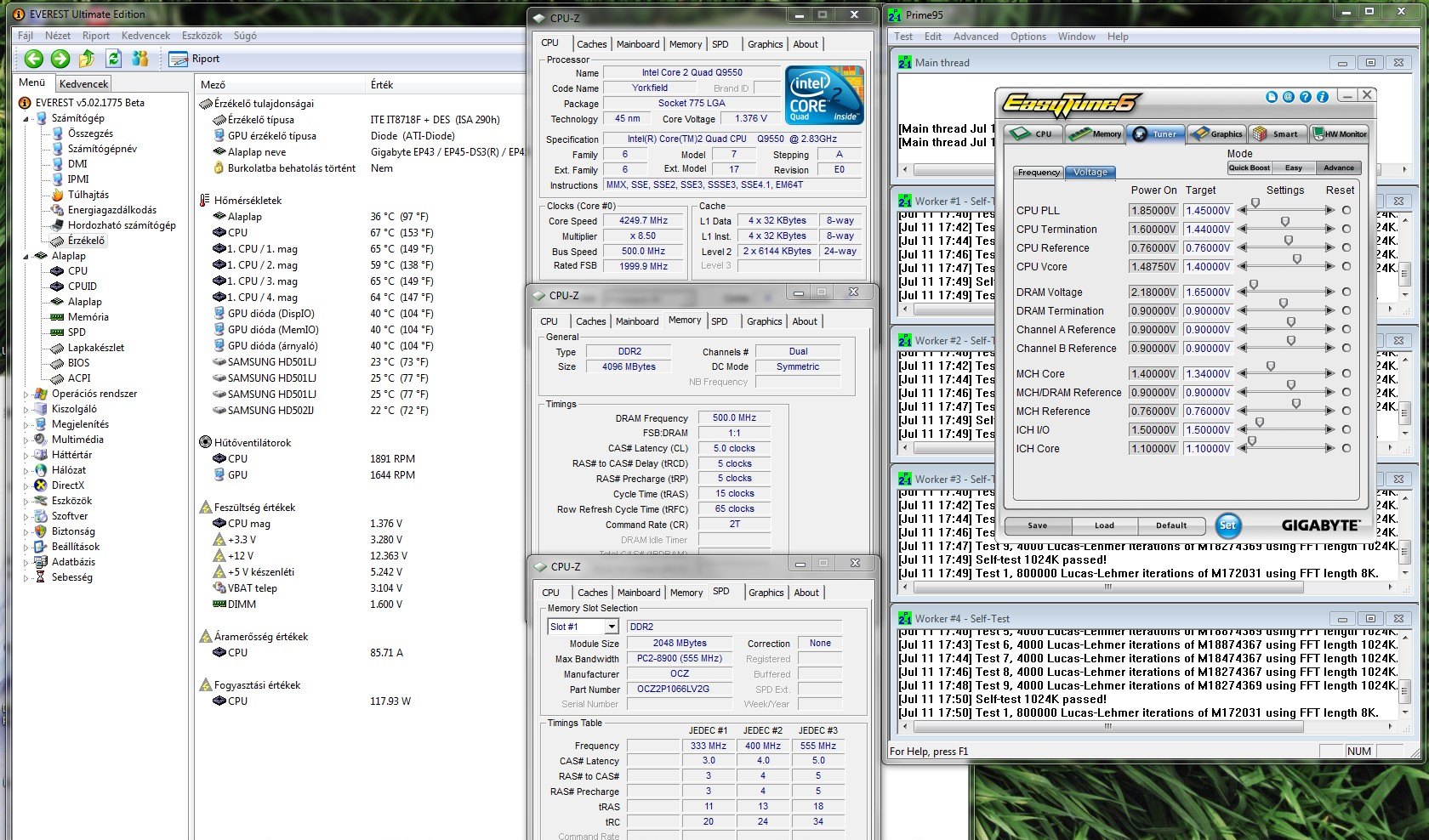
Task: Collapse the Számítógép tree node
Action: 26,118
